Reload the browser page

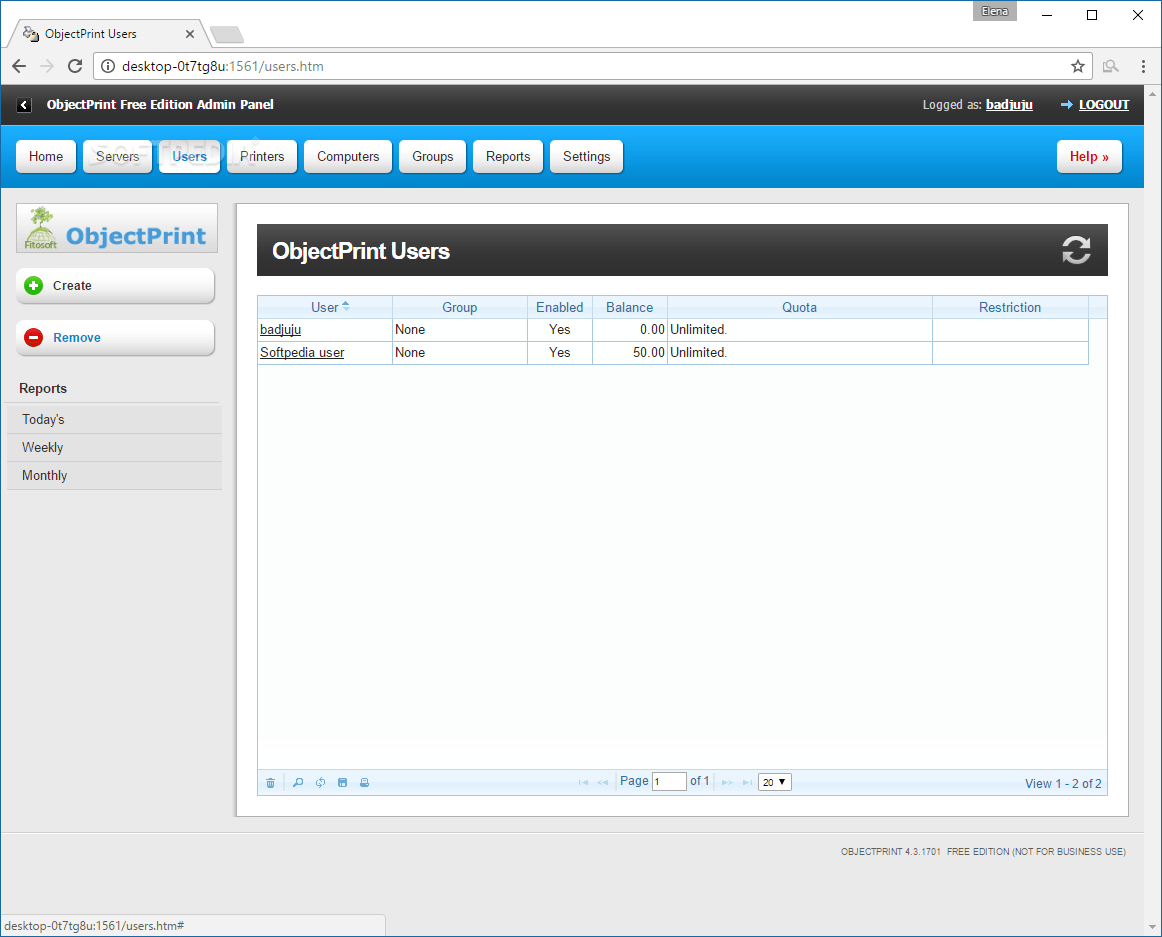click(75, 66)
